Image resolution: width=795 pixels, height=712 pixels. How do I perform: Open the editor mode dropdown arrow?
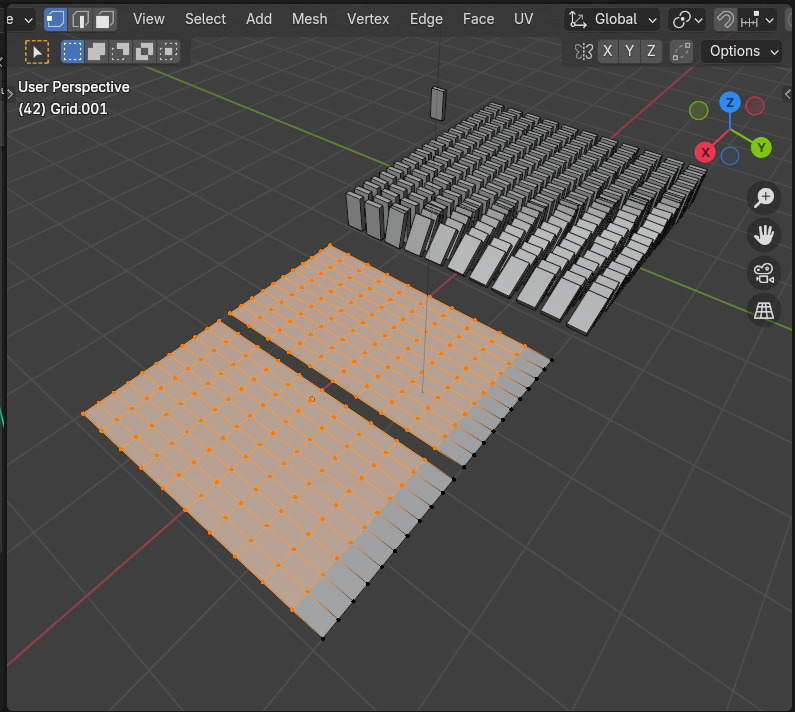[28, 20]
